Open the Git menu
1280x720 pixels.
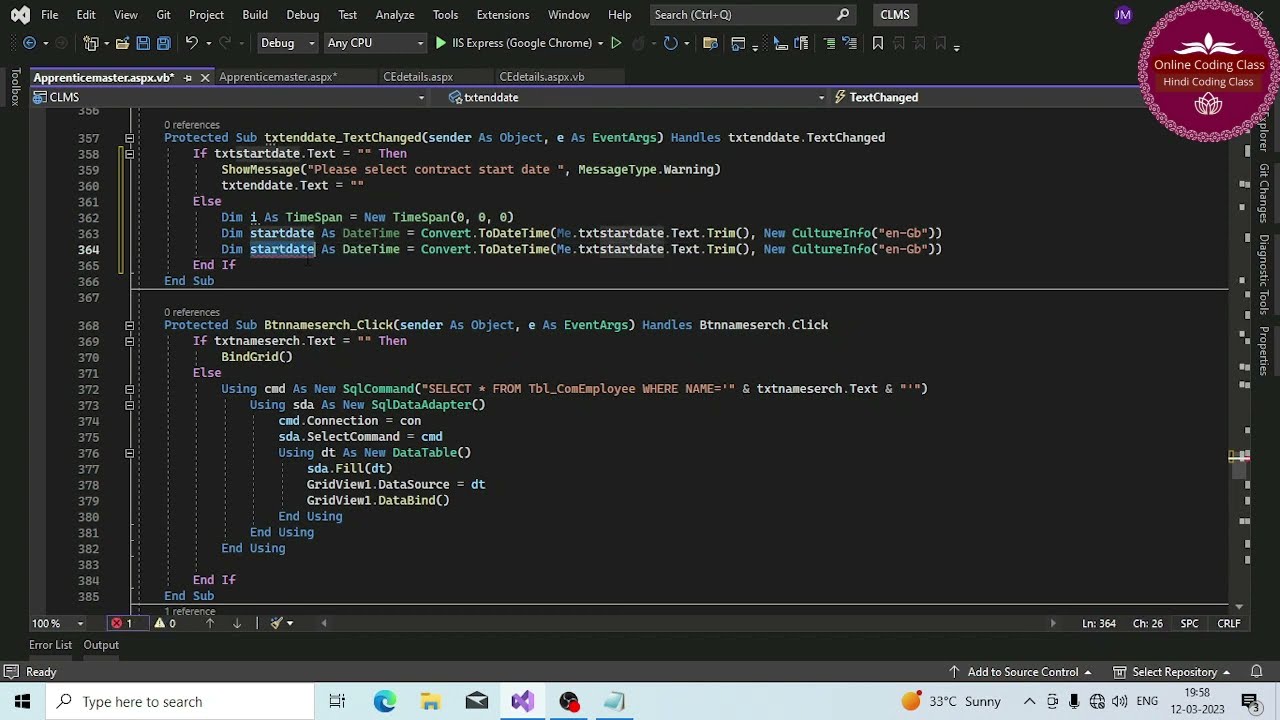point(163,15)
